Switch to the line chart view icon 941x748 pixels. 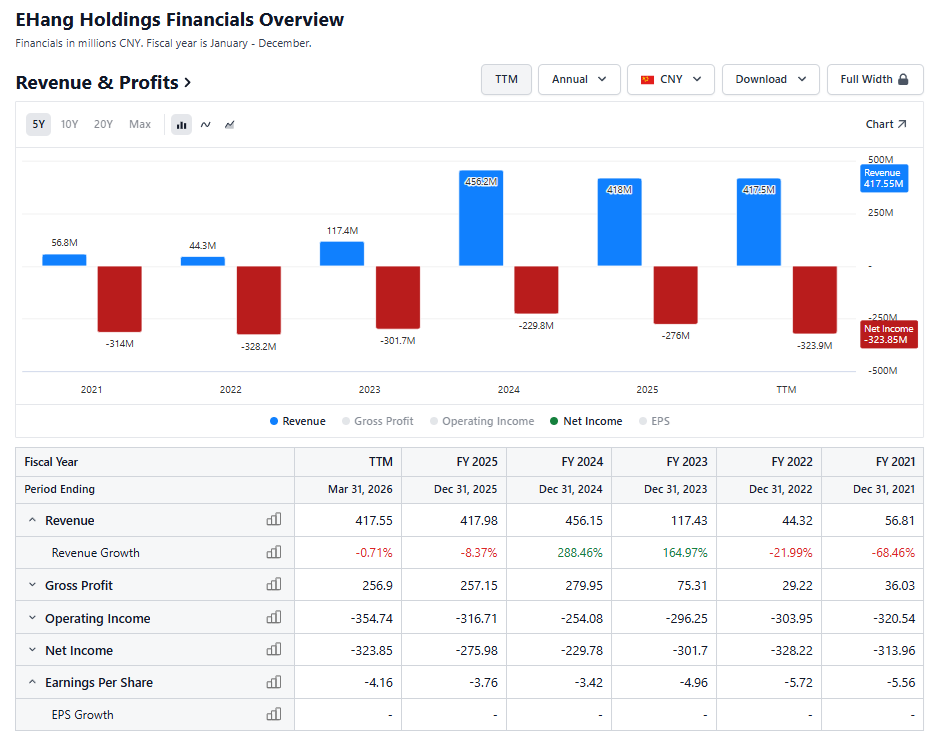(x=206, y=125)
